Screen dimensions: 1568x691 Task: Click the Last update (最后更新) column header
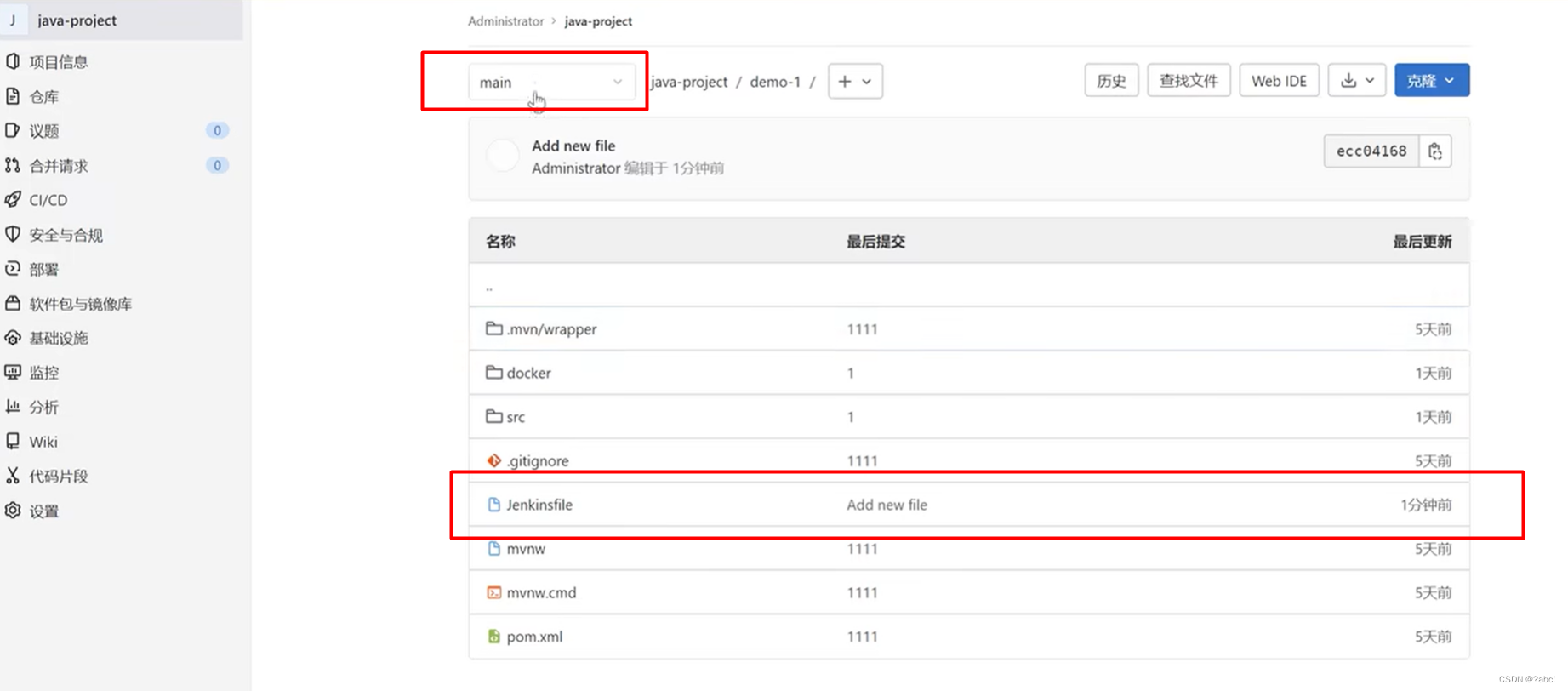pos(1422,242)
